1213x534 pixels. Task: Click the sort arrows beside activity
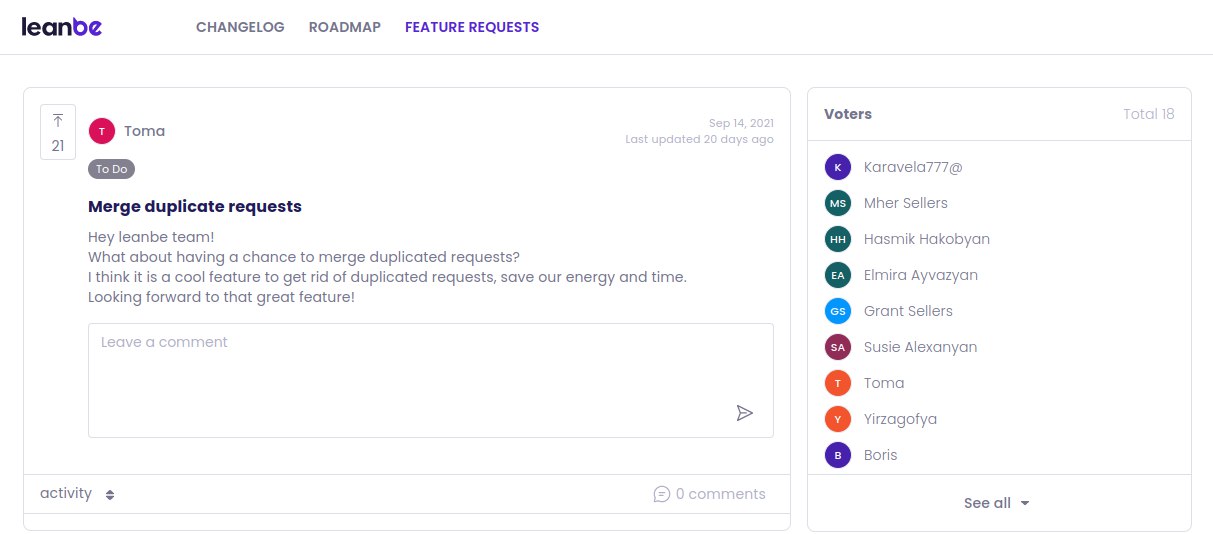(110, 494)
